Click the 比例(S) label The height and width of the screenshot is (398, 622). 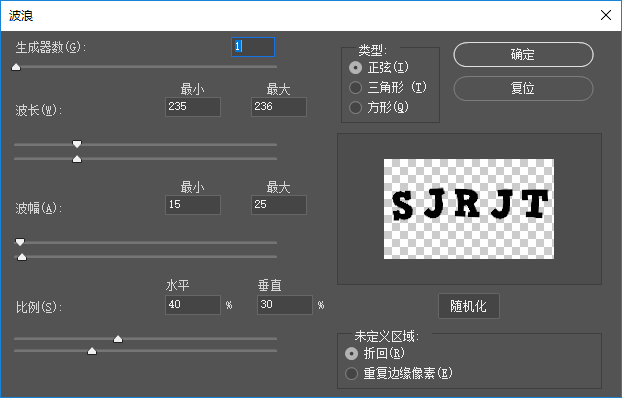click(38, 308)
